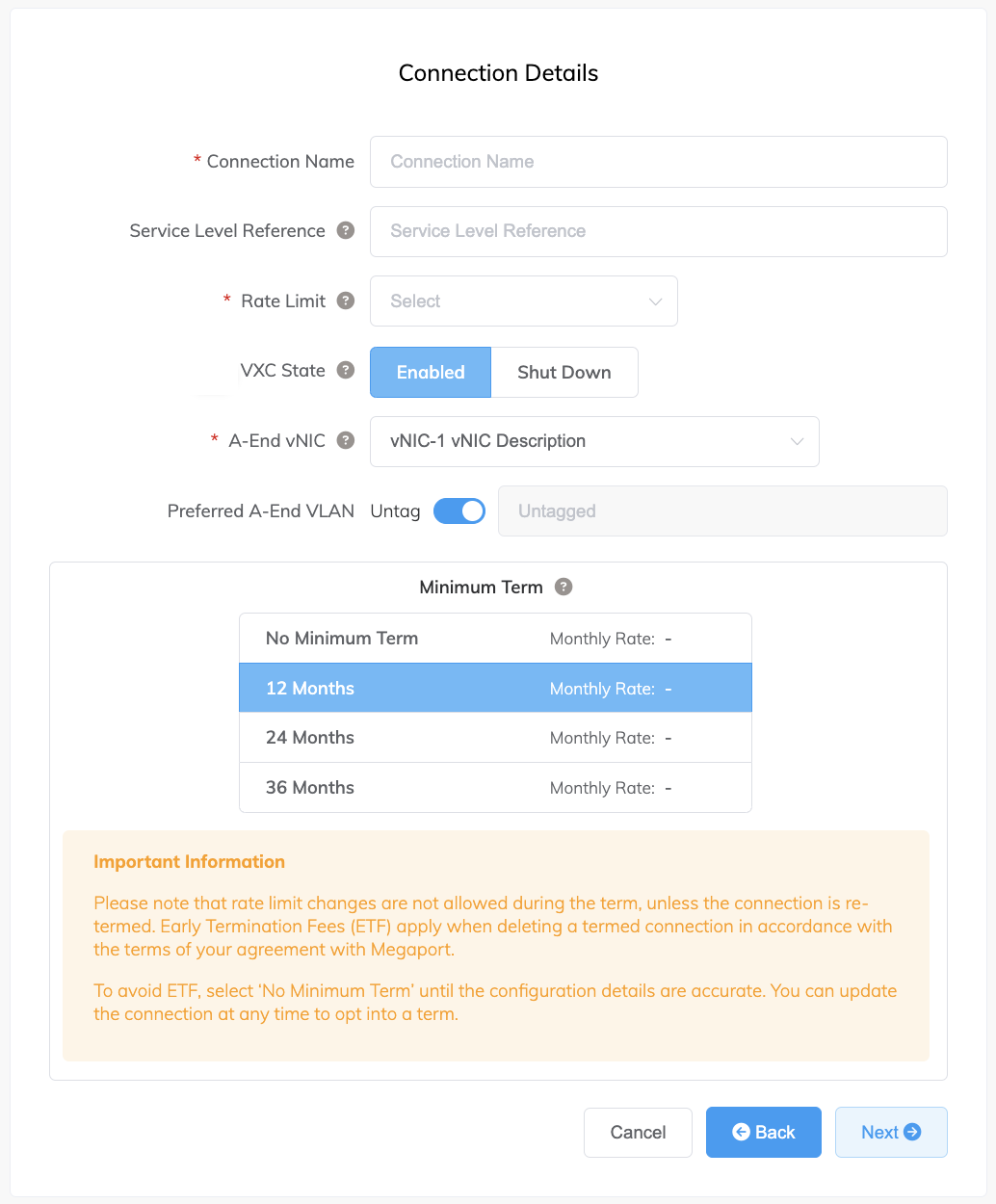The width and height of the screenshot is (996, 1204).
Task: Click the left arrow icon in Back button
Action: pyautogui.click(x=741, y=1132)
